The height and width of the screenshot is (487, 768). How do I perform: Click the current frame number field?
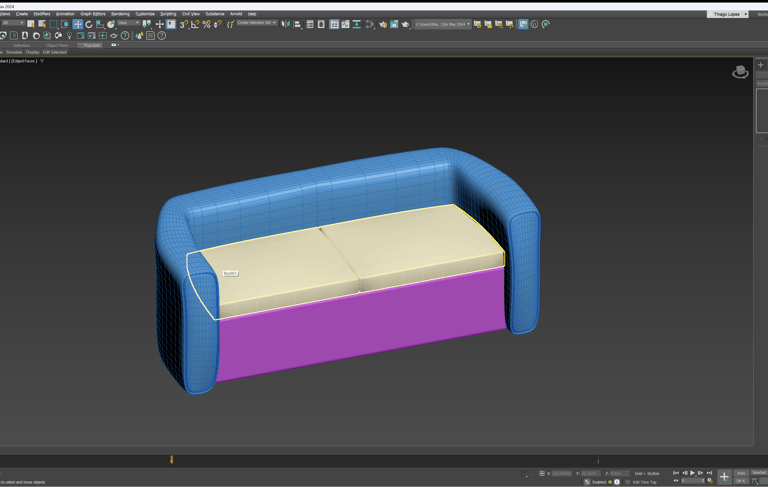693,481
